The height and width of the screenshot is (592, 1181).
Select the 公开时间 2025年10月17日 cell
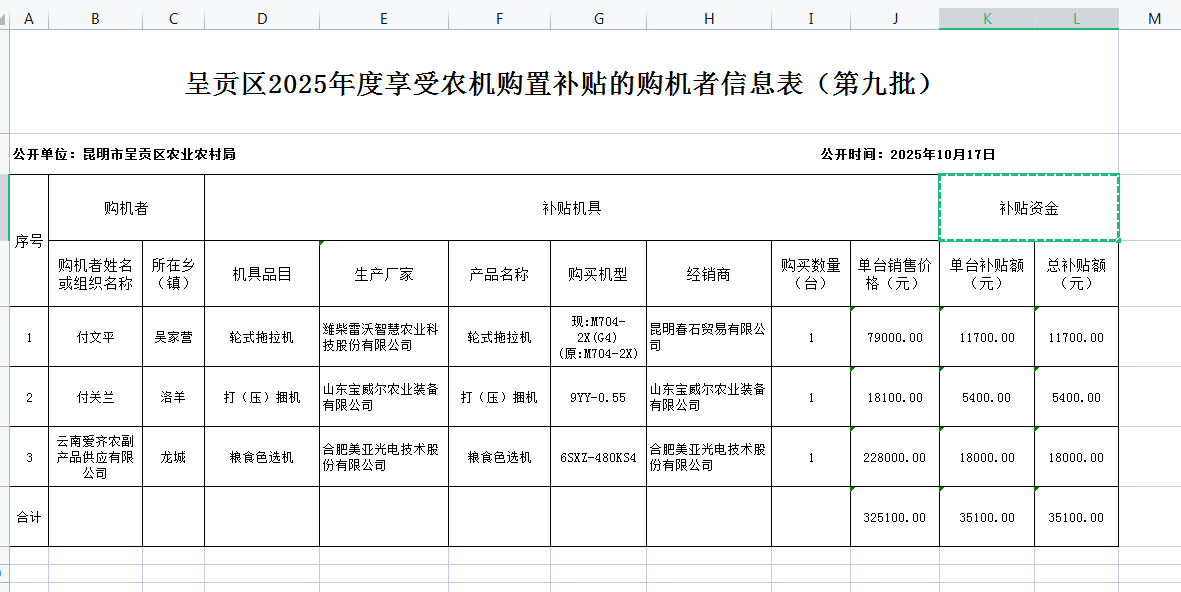907,154
